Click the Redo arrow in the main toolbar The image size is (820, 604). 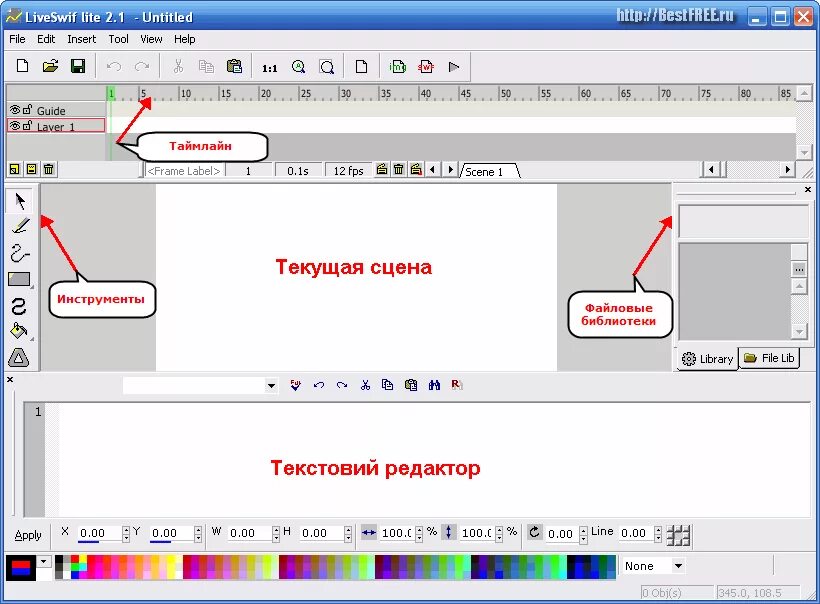(142, 66)
